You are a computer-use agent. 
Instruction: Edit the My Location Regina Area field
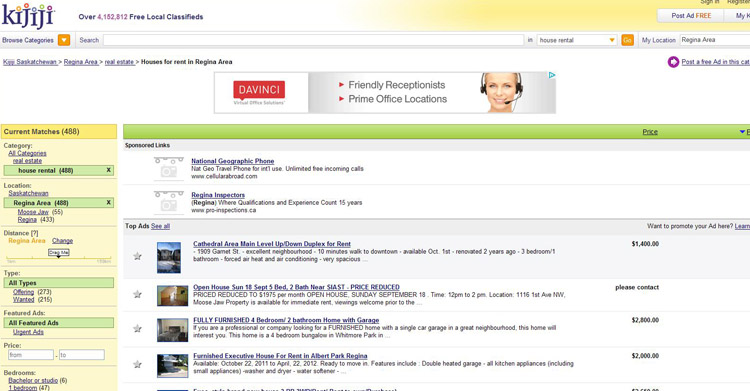715,40
